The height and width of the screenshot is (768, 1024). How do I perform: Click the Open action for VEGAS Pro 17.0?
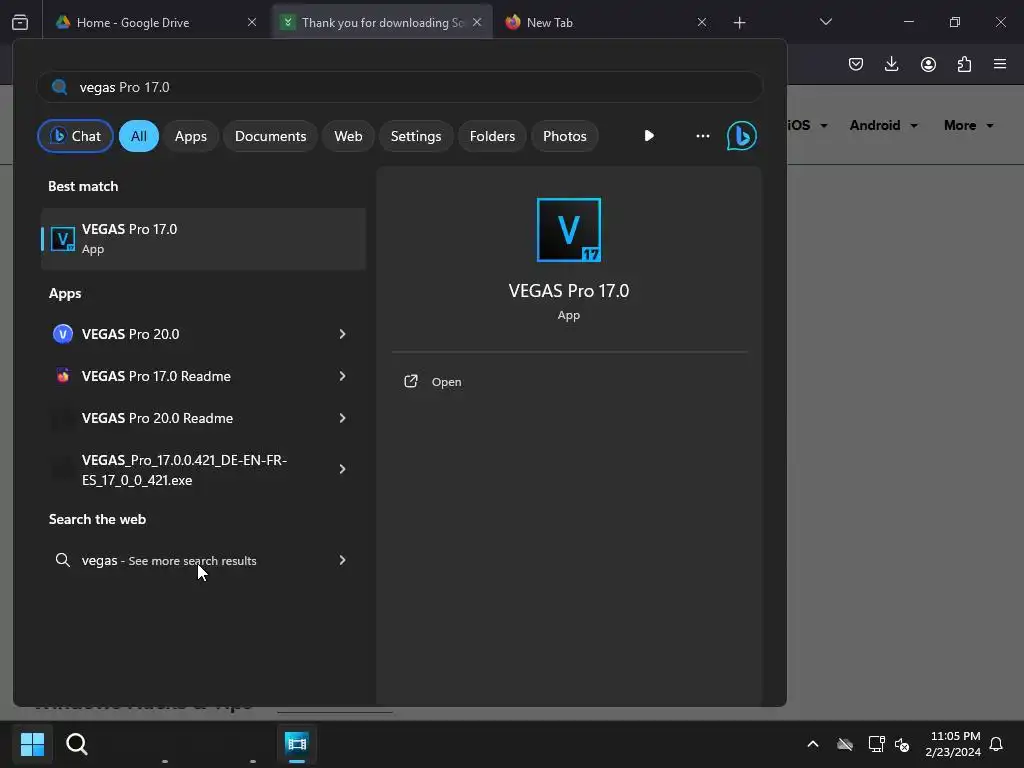(x=433, y=381)
